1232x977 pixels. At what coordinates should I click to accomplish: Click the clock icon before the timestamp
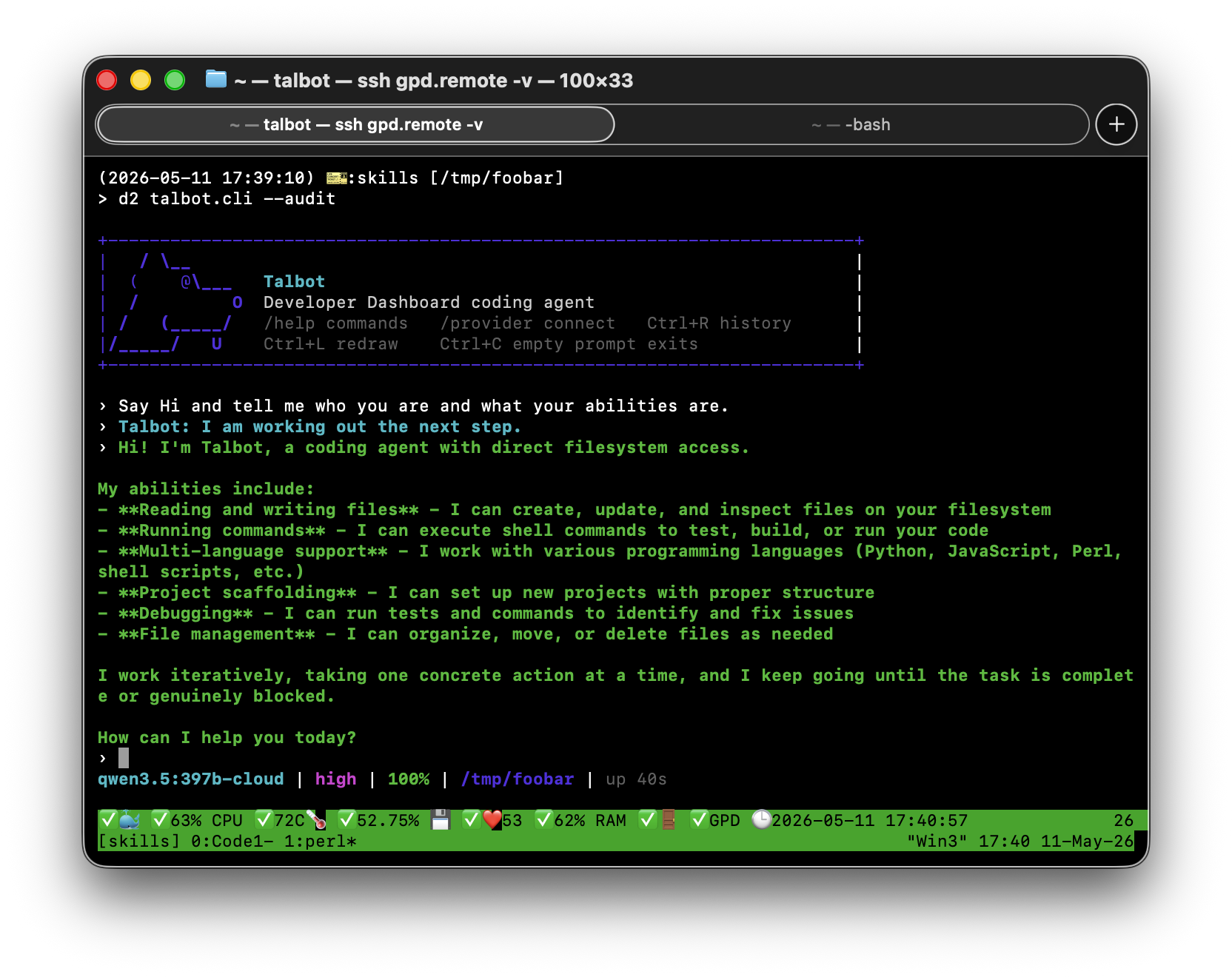tap(761, 820)
